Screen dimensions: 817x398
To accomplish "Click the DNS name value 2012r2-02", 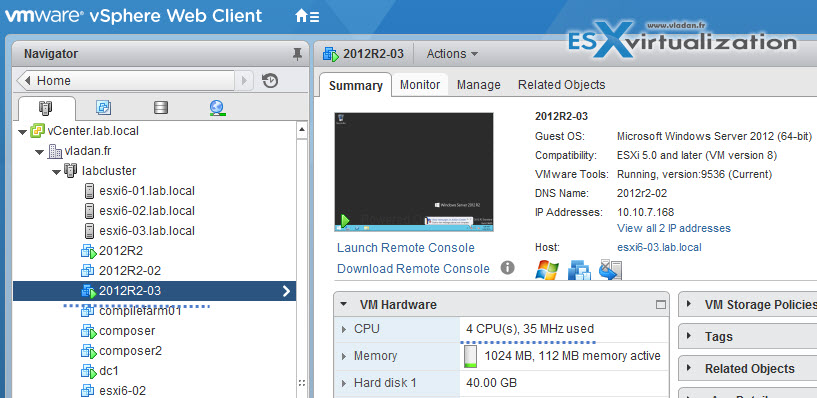I will pyautogui.click(x=642, y=193).
